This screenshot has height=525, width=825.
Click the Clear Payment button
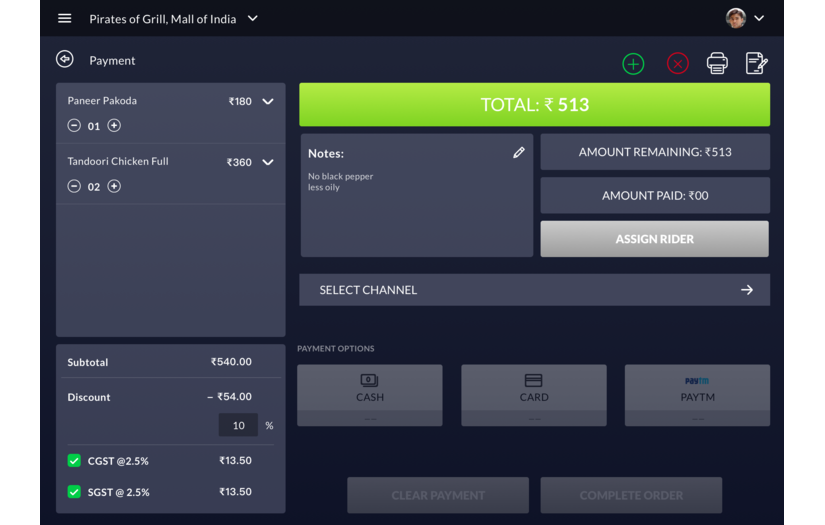(438, 495)
